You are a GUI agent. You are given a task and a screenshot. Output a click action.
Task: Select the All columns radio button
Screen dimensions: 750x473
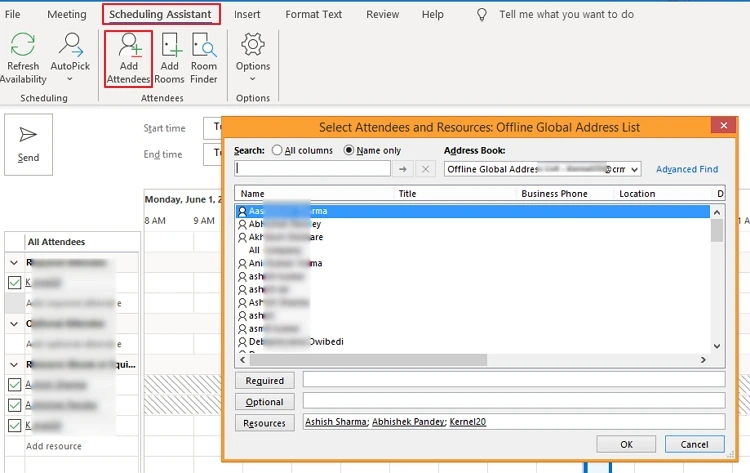click(277, 150)
